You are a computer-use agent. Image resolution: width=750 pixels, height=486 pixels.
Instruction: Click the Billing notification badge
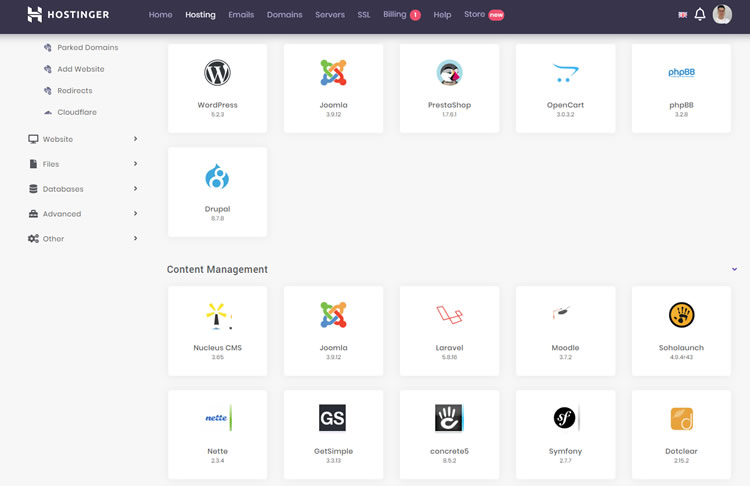(415, 15)
